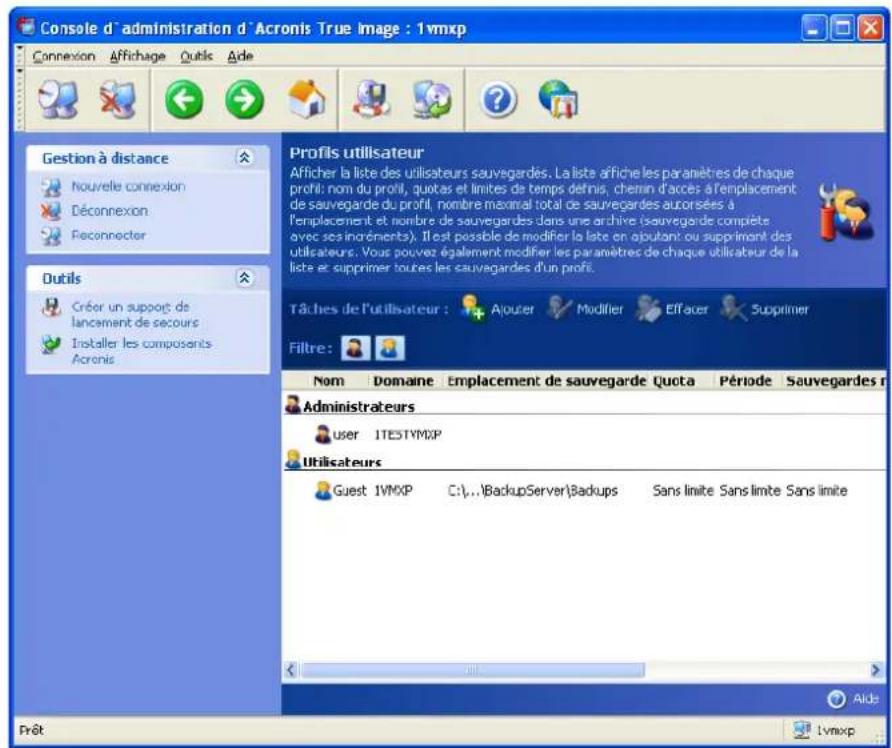The image size is (892, 748).
Task: Click the Reconnecter sidebar icon
Action: 51,235
